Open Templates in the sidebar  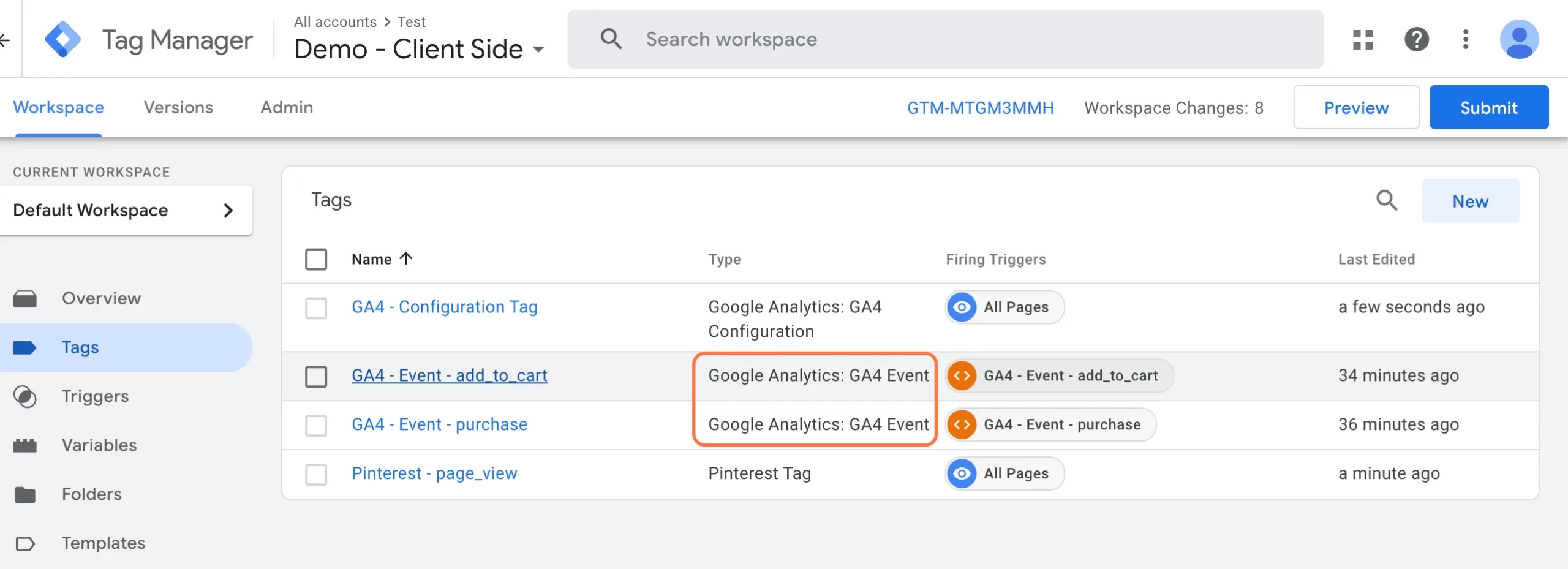tap(104, 543)
